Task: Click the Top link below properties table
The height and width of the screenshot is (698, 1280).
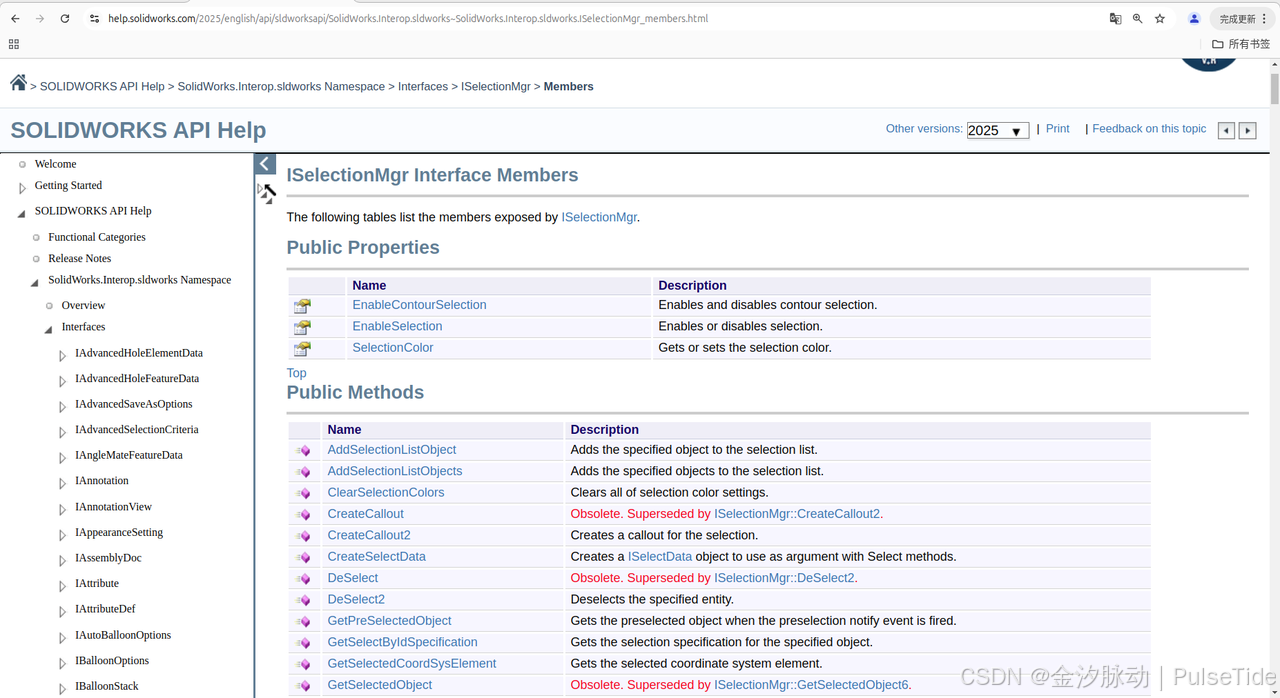Action: tap(296, 373)
